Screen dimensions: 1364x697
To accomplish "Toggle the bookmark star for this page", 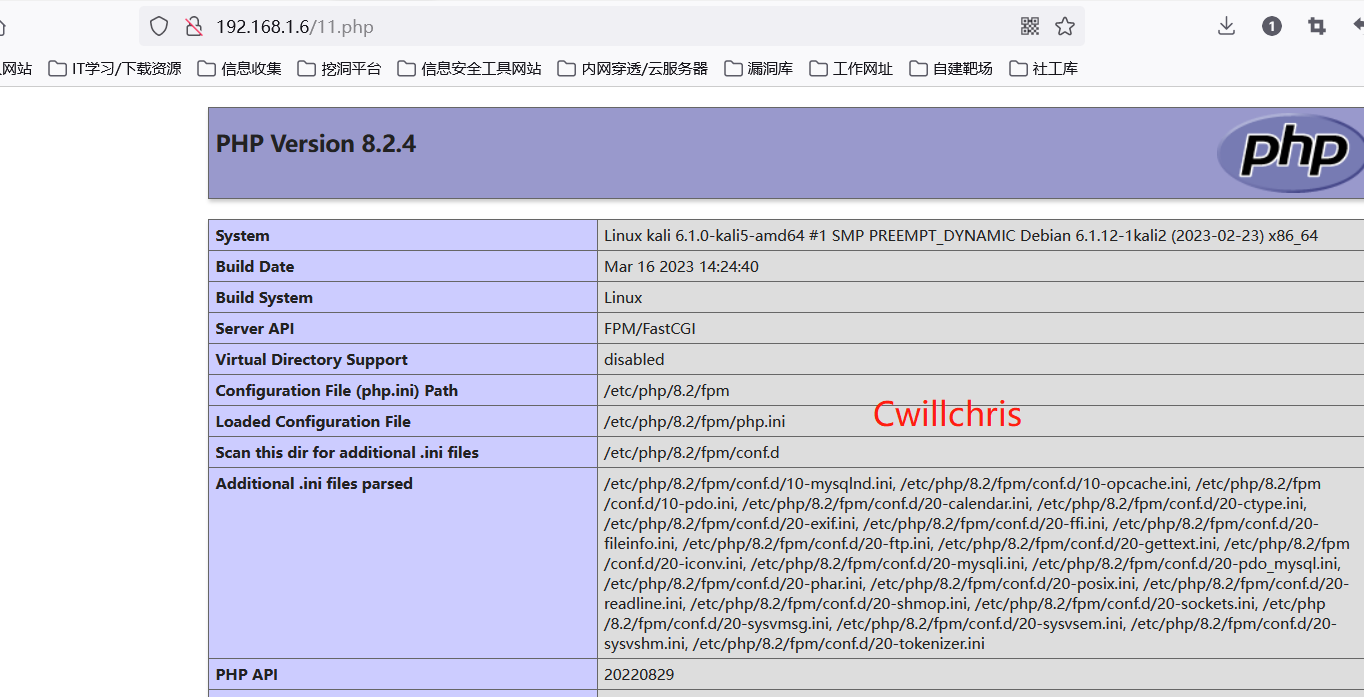I will point(1065,26).
